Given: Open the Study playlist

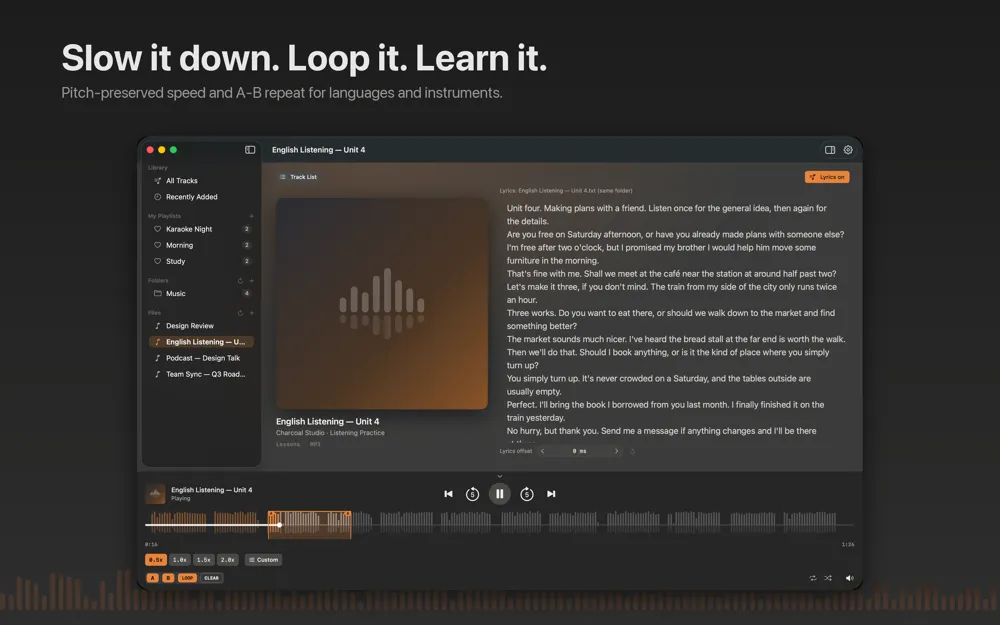Looking at the screenshot, I should point(201,261).
